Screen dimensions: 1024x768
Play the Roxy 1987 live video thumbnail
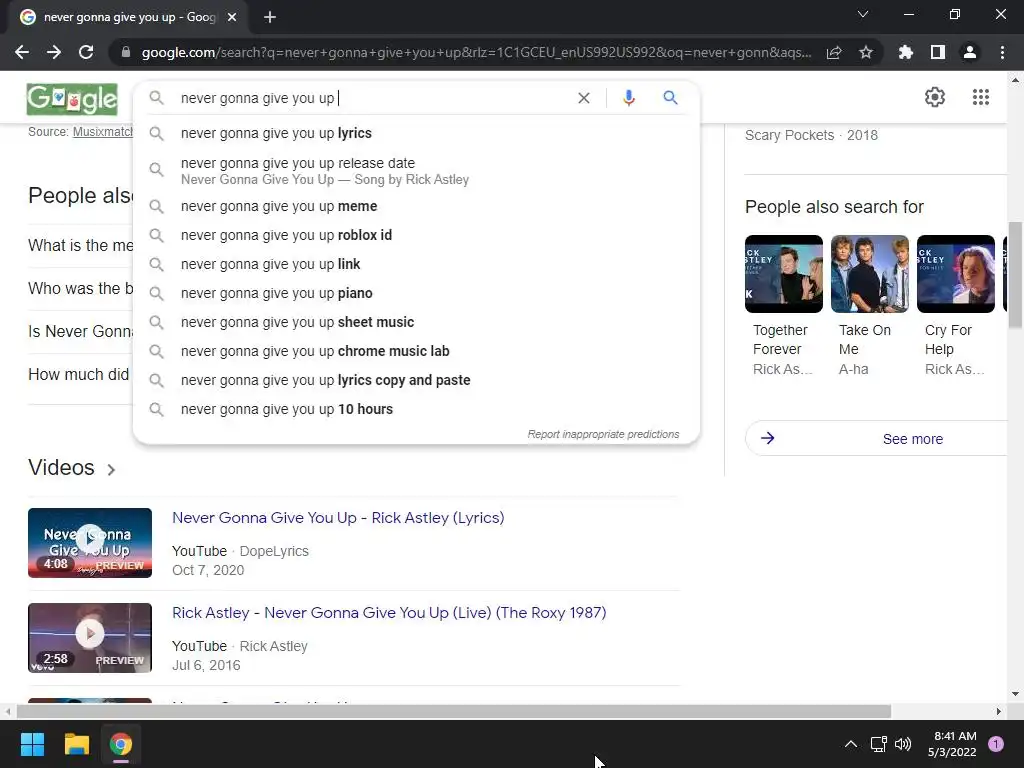90,638
